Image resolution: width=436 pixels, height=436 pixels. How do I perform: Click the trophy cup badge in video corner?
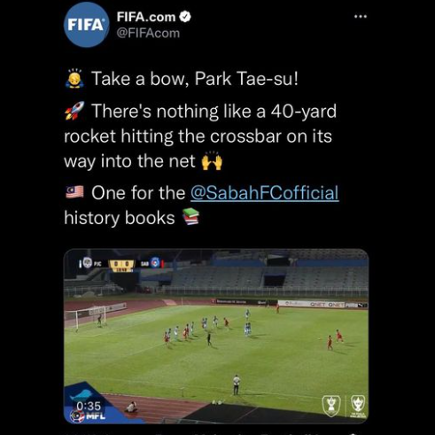pyautogui.click(x=331, y=406)
